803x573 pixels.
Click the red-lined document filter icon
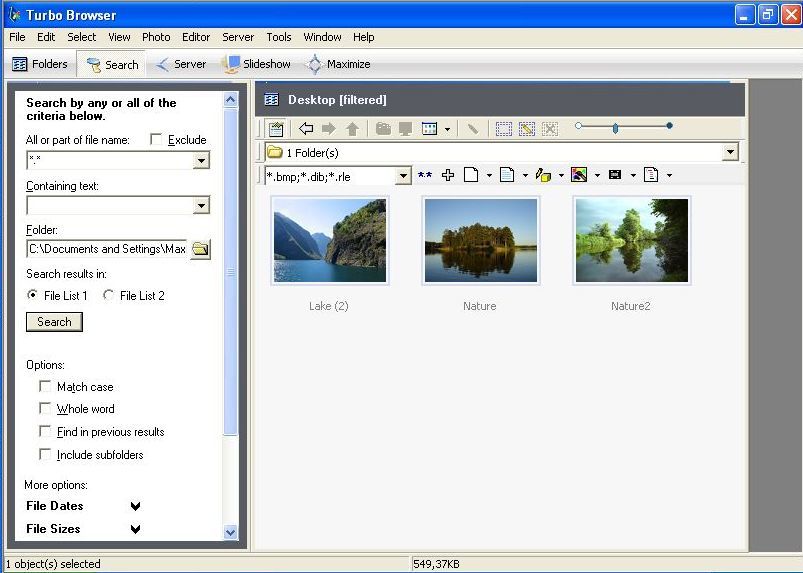coord(651,175)
